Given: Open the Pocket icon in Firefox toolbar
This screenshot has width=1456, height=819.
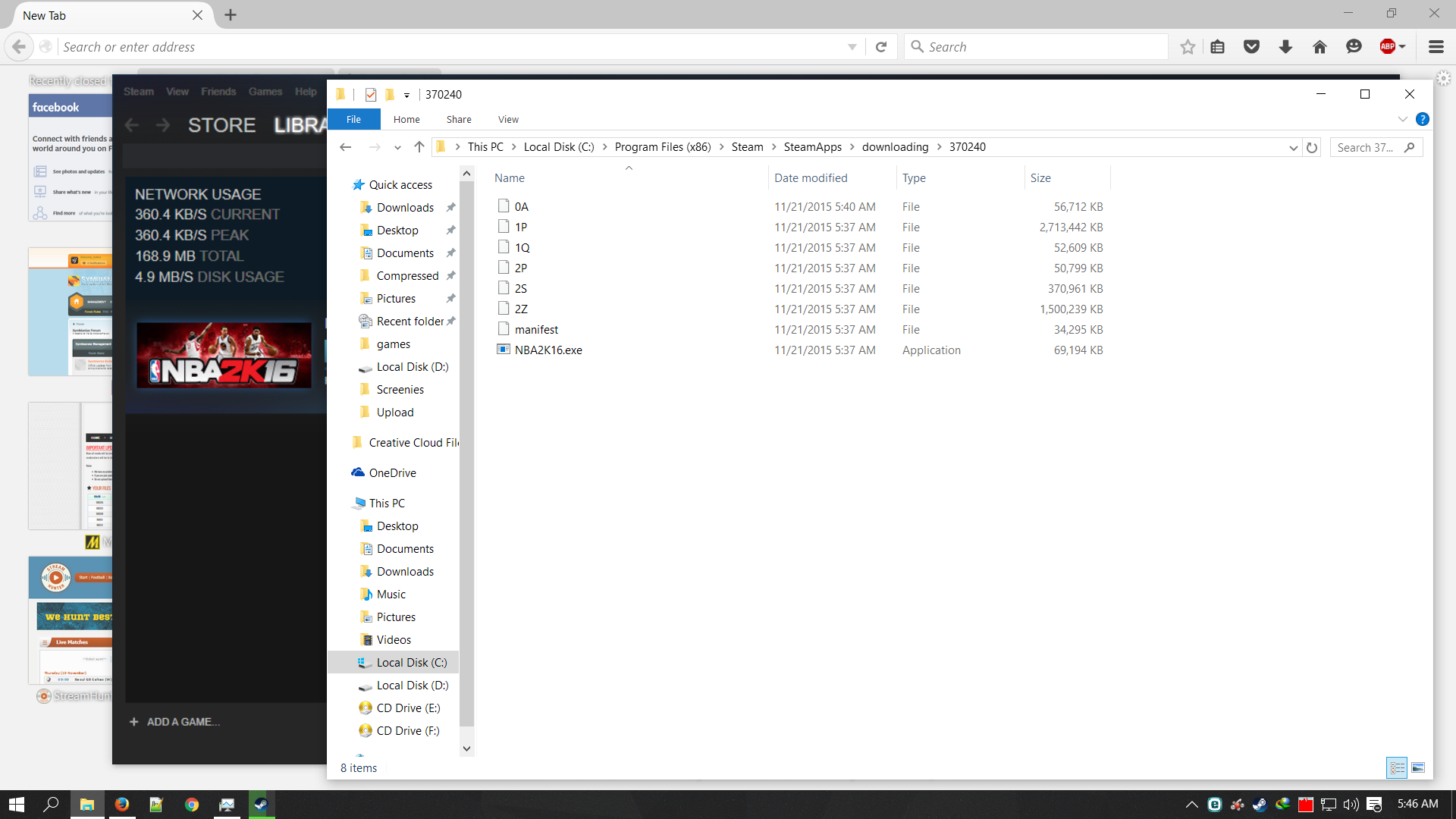Looking at the screenshot, I should (1252, 47).
